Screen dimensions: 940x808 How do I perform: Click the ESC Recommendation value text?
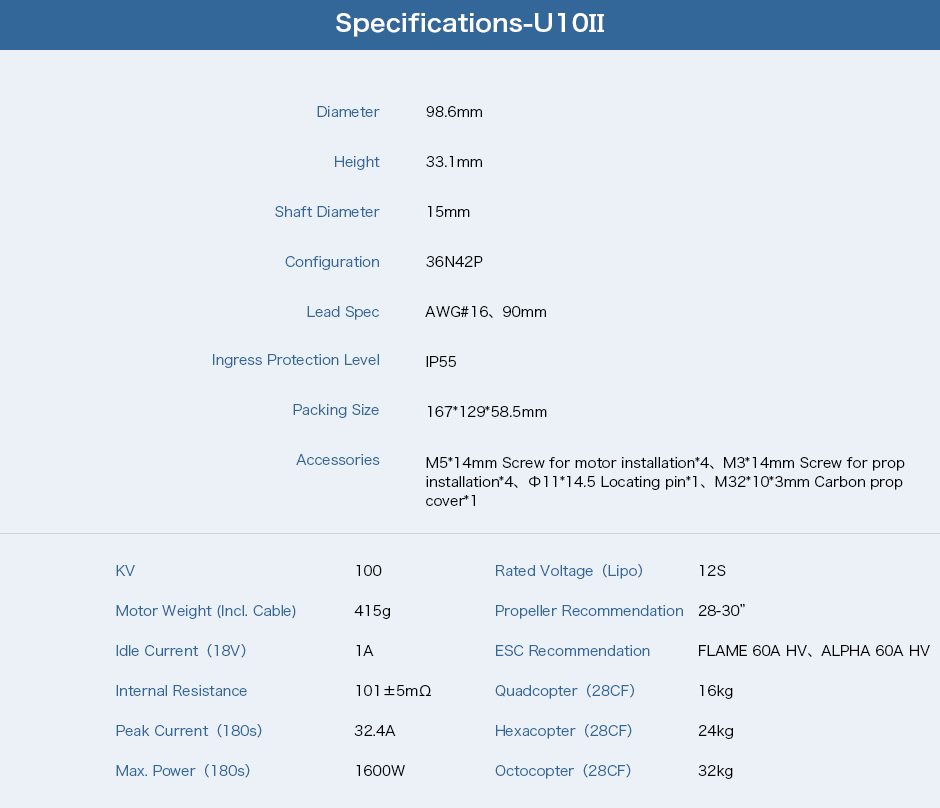tap(813, 651)
